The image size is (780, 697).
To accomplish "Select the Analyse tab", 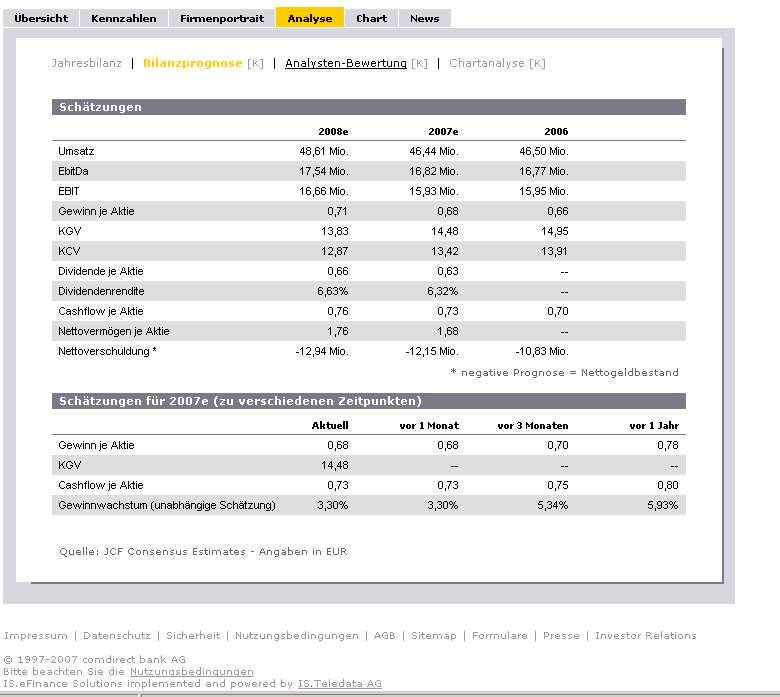I will (310, 18).
